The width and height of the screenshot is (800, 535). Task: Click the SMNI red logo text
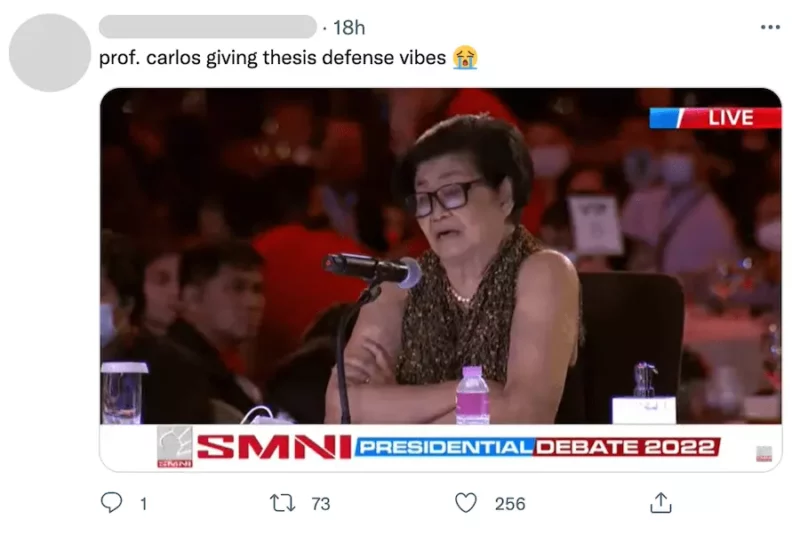(x=274, y=447)
